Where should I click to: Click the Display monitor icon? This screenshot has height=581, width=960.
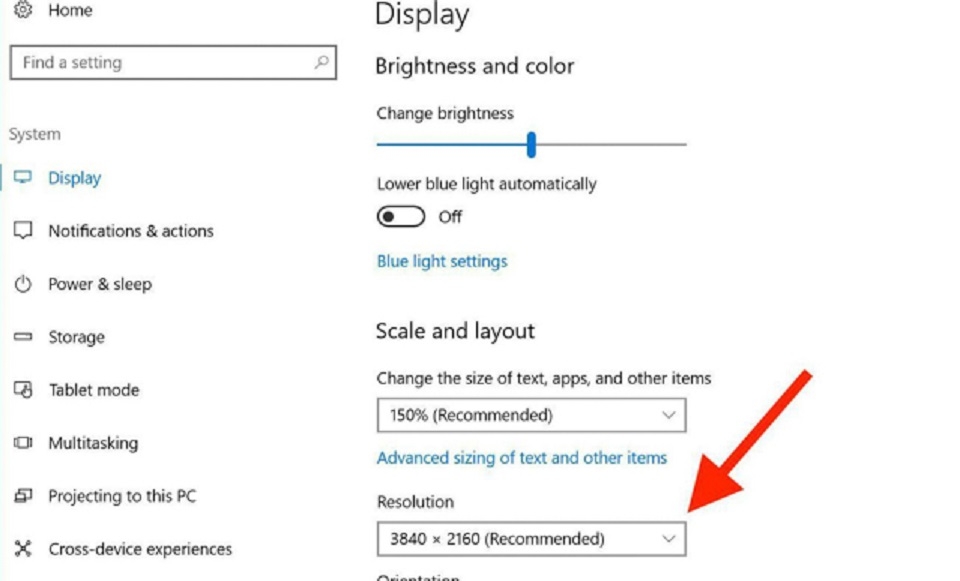(23, 178)
